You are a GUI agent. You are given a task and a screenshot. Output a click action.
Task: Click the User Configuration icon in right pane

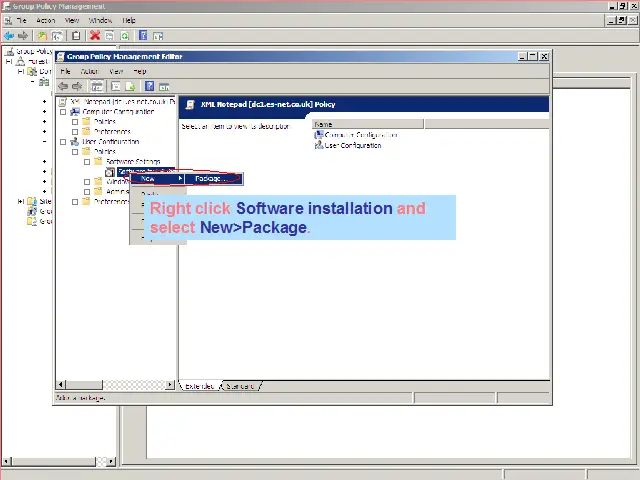coord(319,145)
